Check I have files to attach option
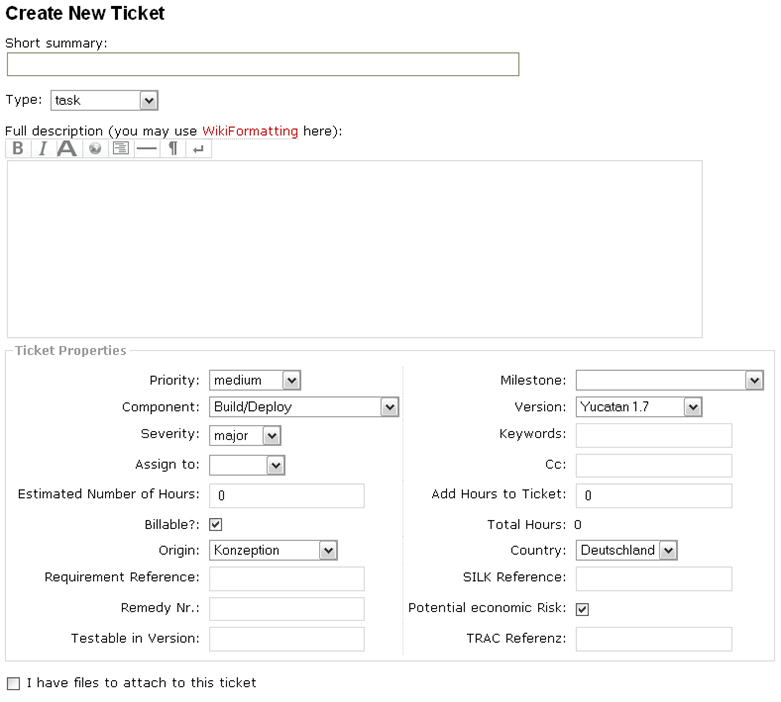781x702 pixels. pos(13,683)
